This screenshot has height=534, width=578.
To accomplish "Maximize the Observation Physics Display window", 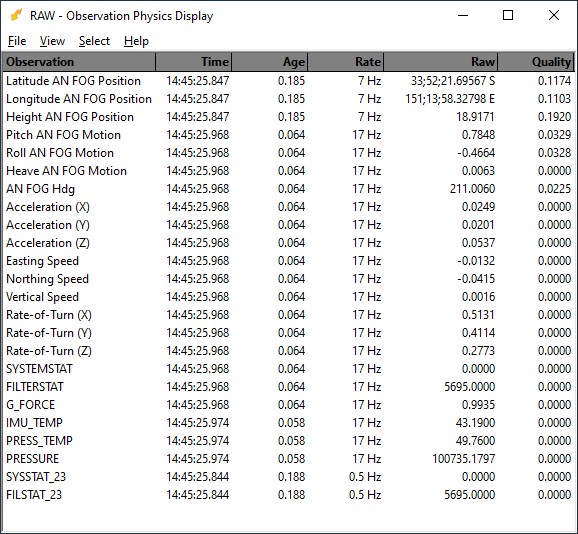I will (508, 15).
